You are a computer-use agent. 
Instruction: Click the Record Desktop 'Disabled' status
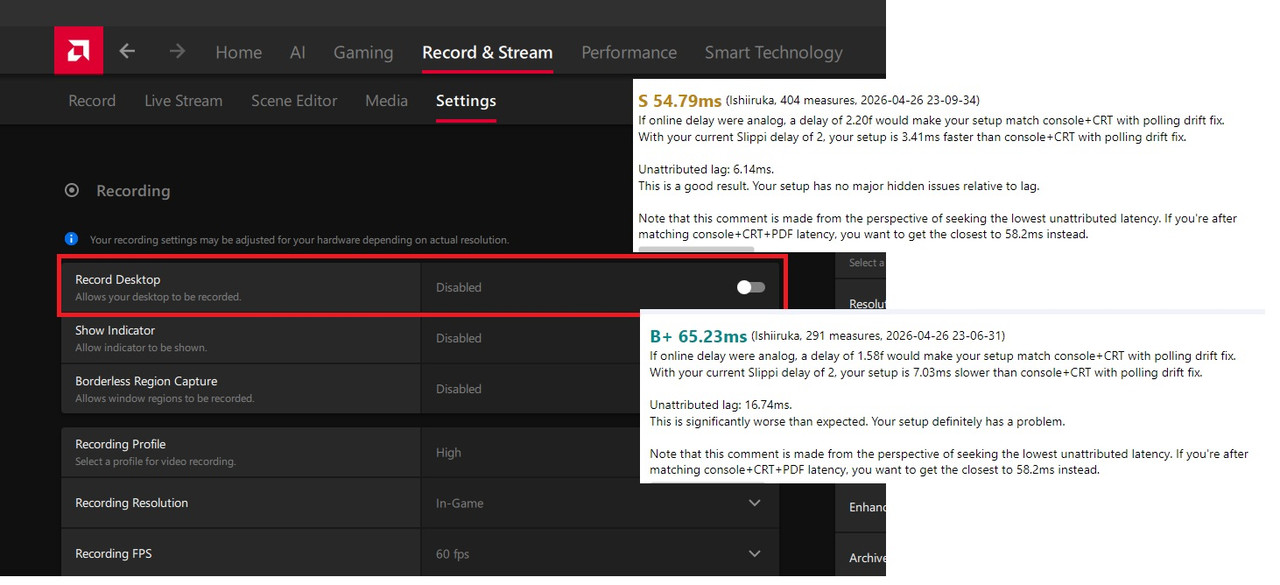(x=459, y=287)
